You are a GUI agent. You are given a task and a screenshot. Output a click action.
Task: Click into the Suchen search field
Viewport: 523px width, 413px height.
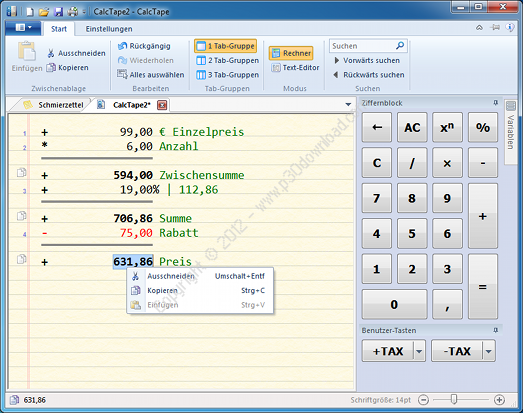(362, 46)
